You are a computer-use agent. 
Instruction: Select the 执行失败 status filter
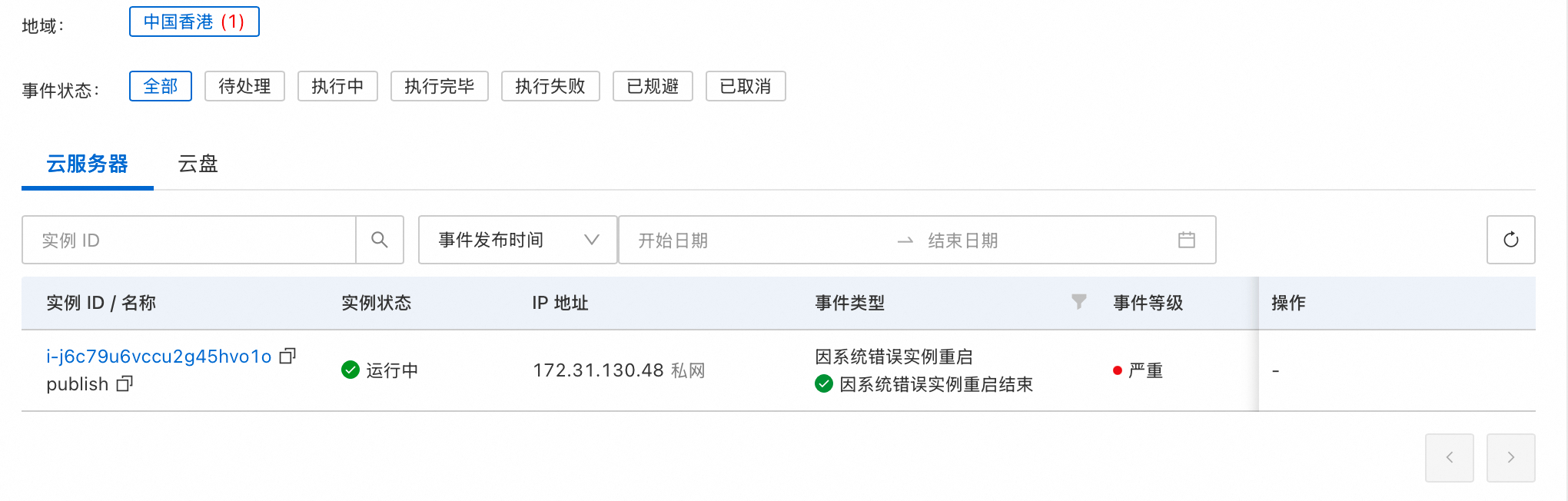click(x=550, y=86)
